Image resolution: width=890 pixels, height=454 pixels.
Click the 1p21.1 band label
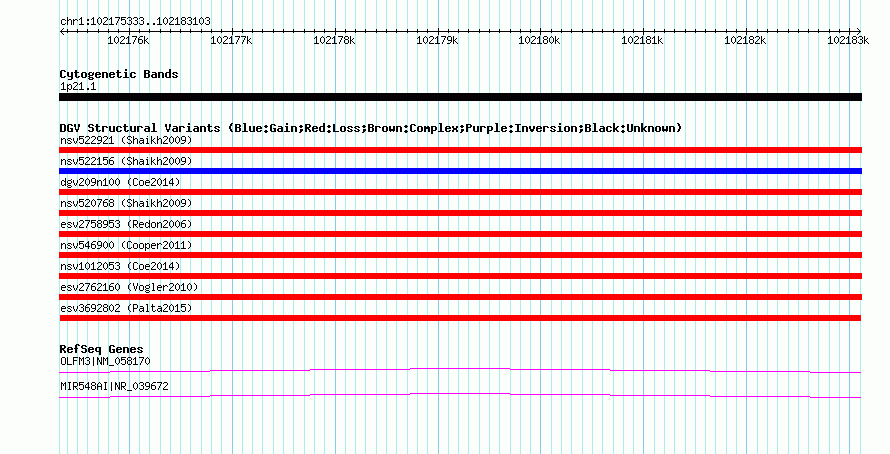point(78,86)
